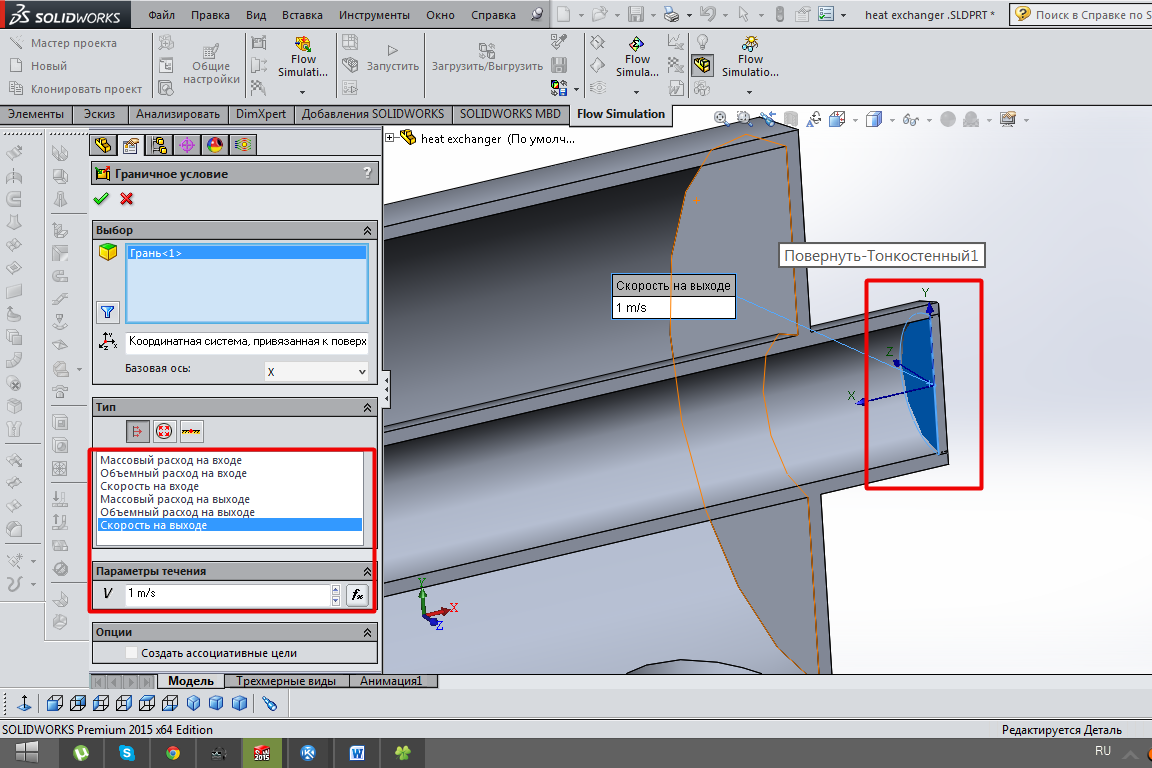Click Грань<1> in selection box
Screen dimensions: 1152x768
pyautogui.click(x=246, y=253)
